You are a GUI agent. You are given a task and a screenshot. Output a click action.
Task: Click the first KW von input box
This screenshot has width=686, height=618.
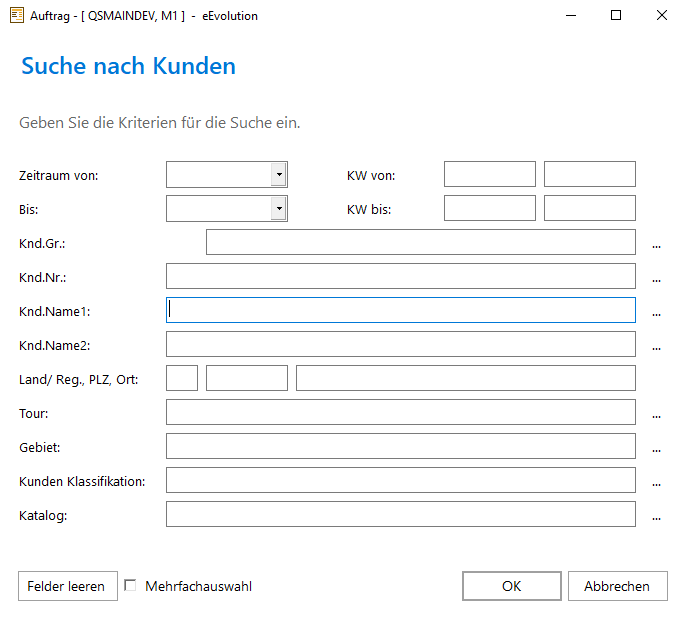tap(490, 174)
